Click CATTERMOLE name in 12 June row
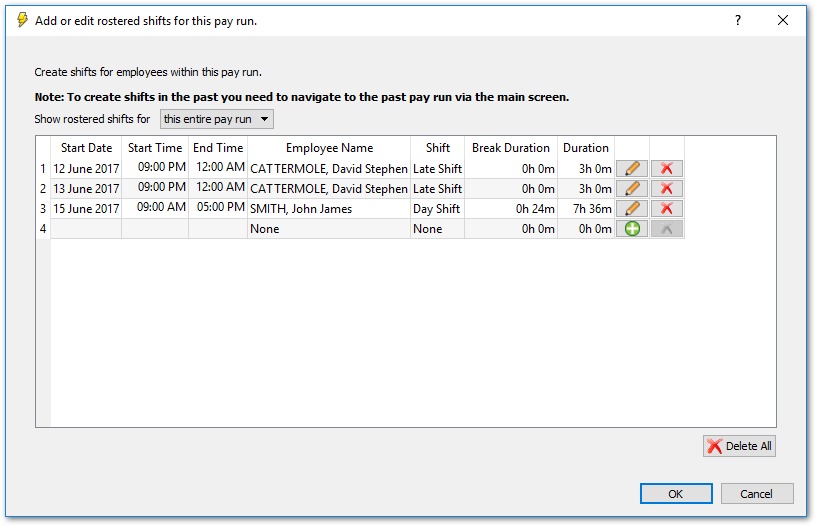 pos(329,169)
